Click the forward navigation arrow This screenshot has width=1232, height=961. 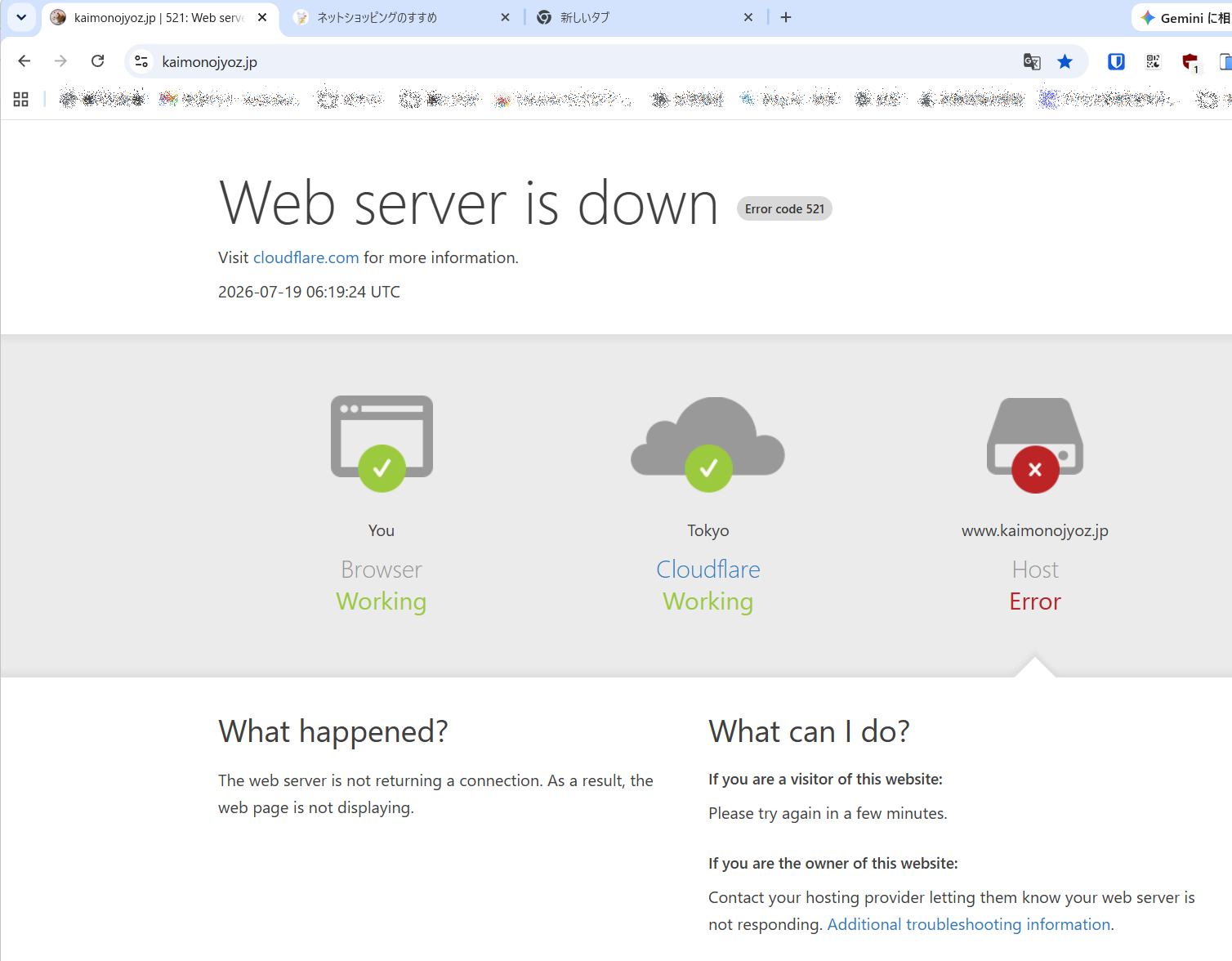pyautogui.click(x=60, y=61)
